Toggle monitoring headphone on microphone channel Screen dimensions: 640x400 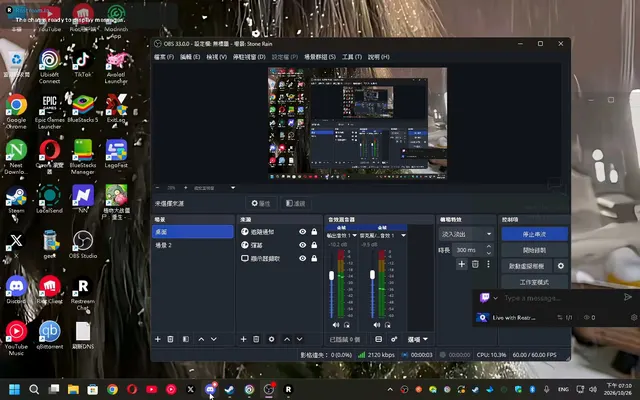pyautogui.click(x=387, y=325)
